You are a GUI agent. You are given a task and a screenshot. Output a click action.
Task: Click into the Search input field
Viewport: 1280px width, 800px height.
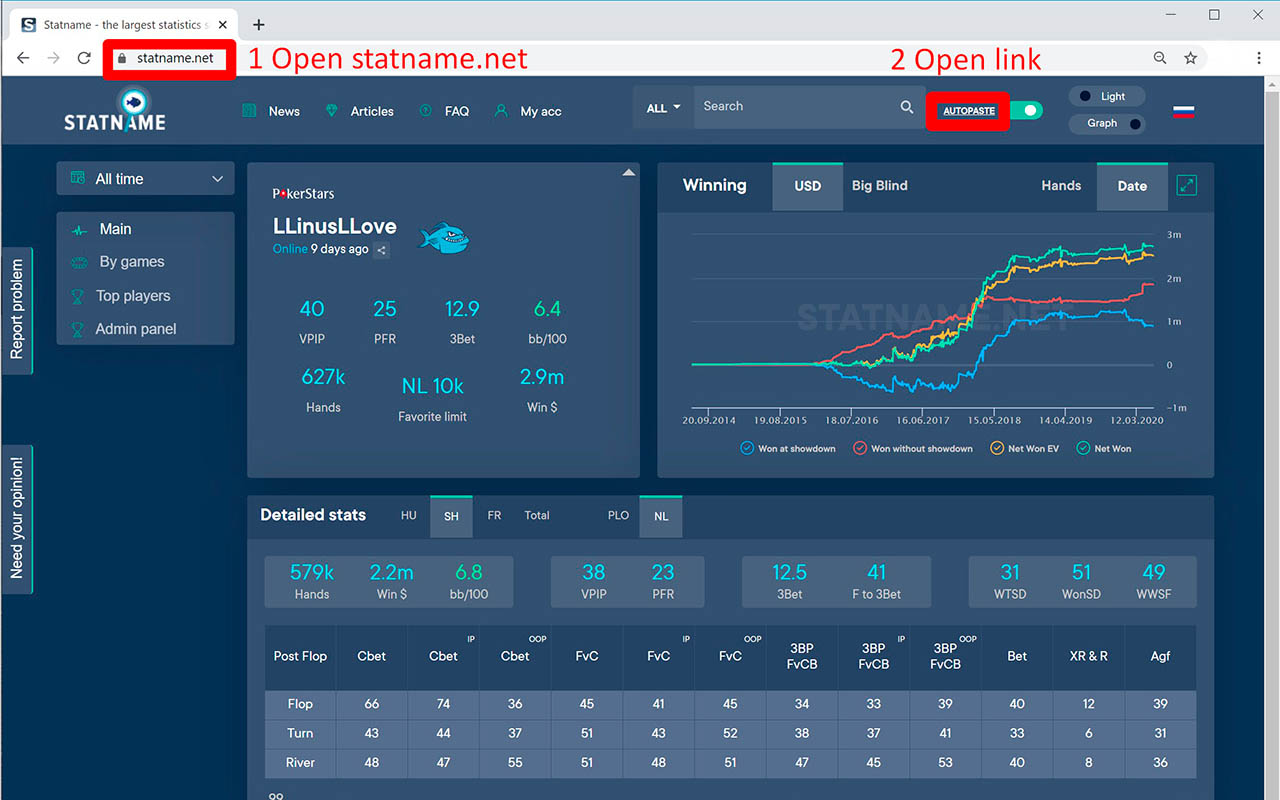point(795,107)
